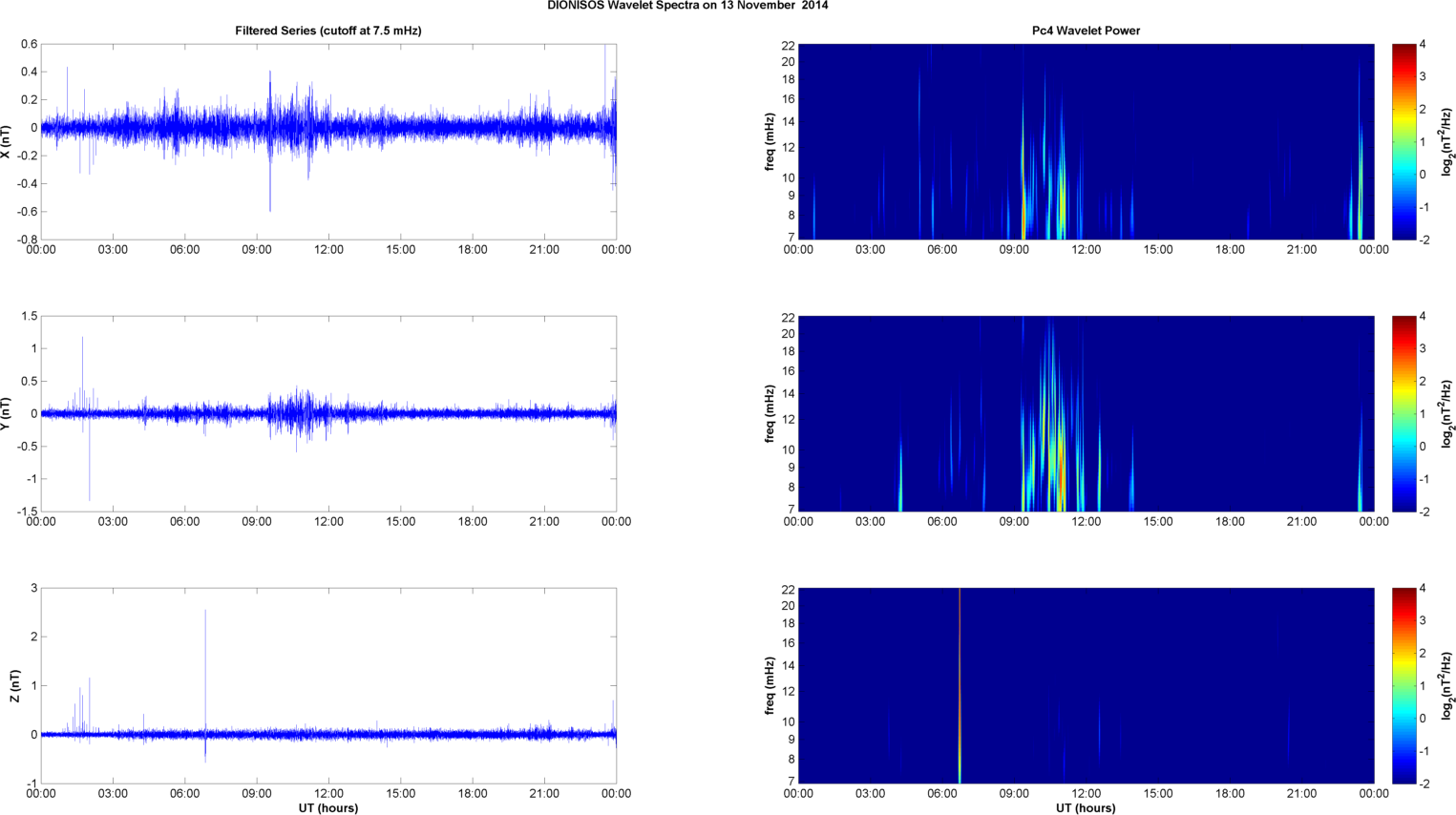Select 'freq (mHz)' label of the top spectrogram

tap(770, 141)
